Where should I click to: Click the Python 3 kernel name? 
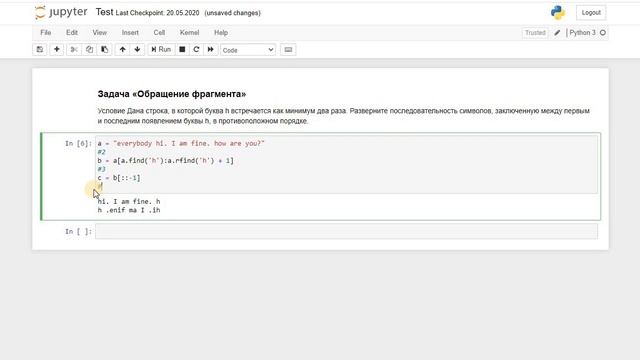point(582,33)
